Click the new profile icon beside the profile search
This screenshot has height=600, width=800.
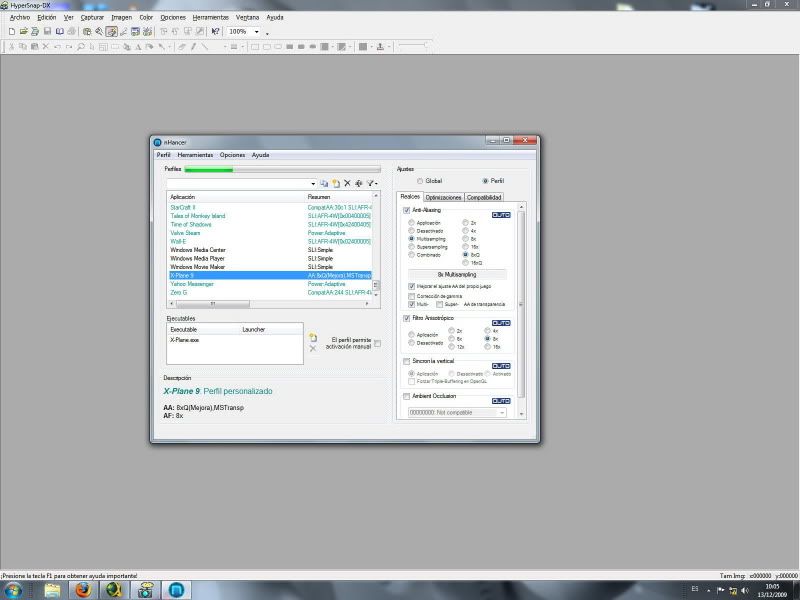pyautogui.click(x=336, y=183)
